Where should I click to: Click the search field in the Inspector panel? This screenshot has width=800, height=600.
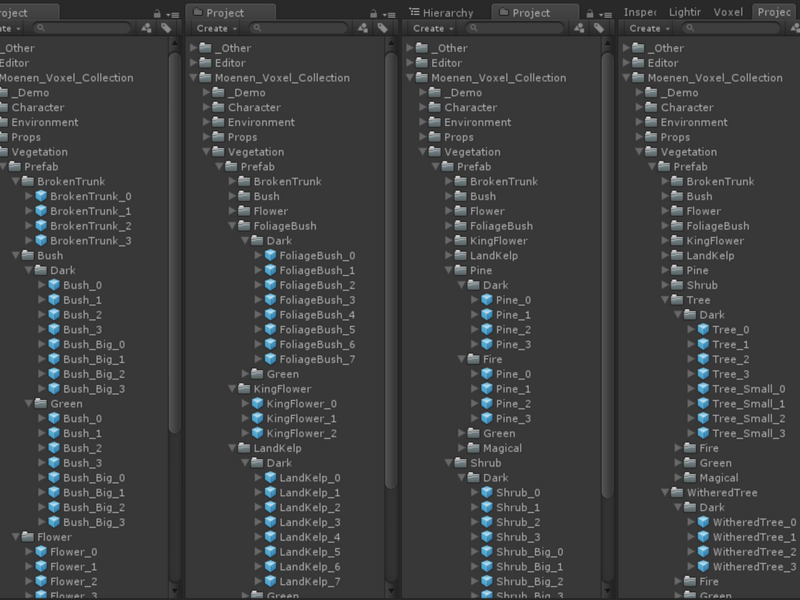click(732, 28)
